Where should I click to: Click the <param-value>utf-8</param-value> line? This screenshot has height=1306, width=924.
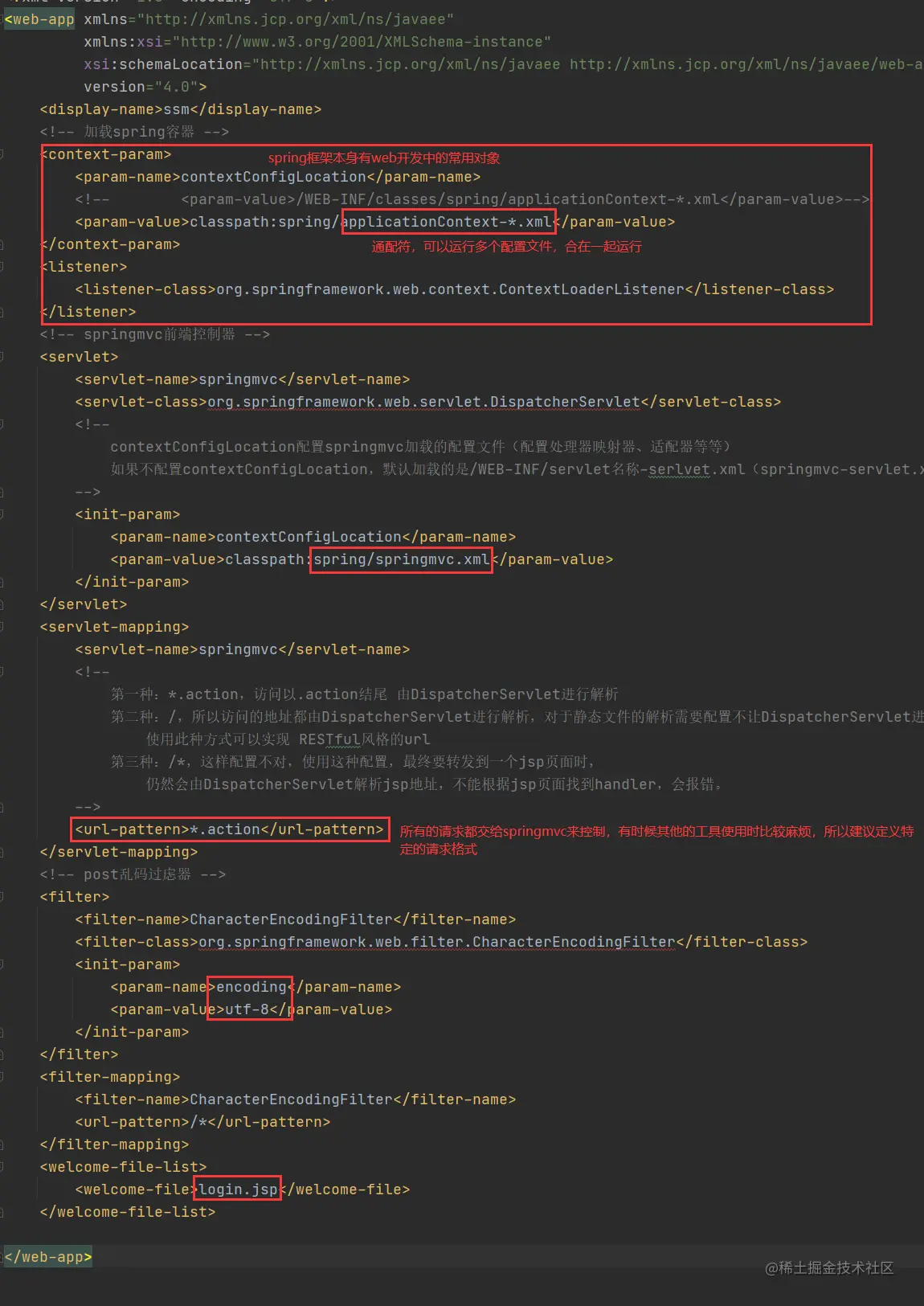[x=251, y=1009]
